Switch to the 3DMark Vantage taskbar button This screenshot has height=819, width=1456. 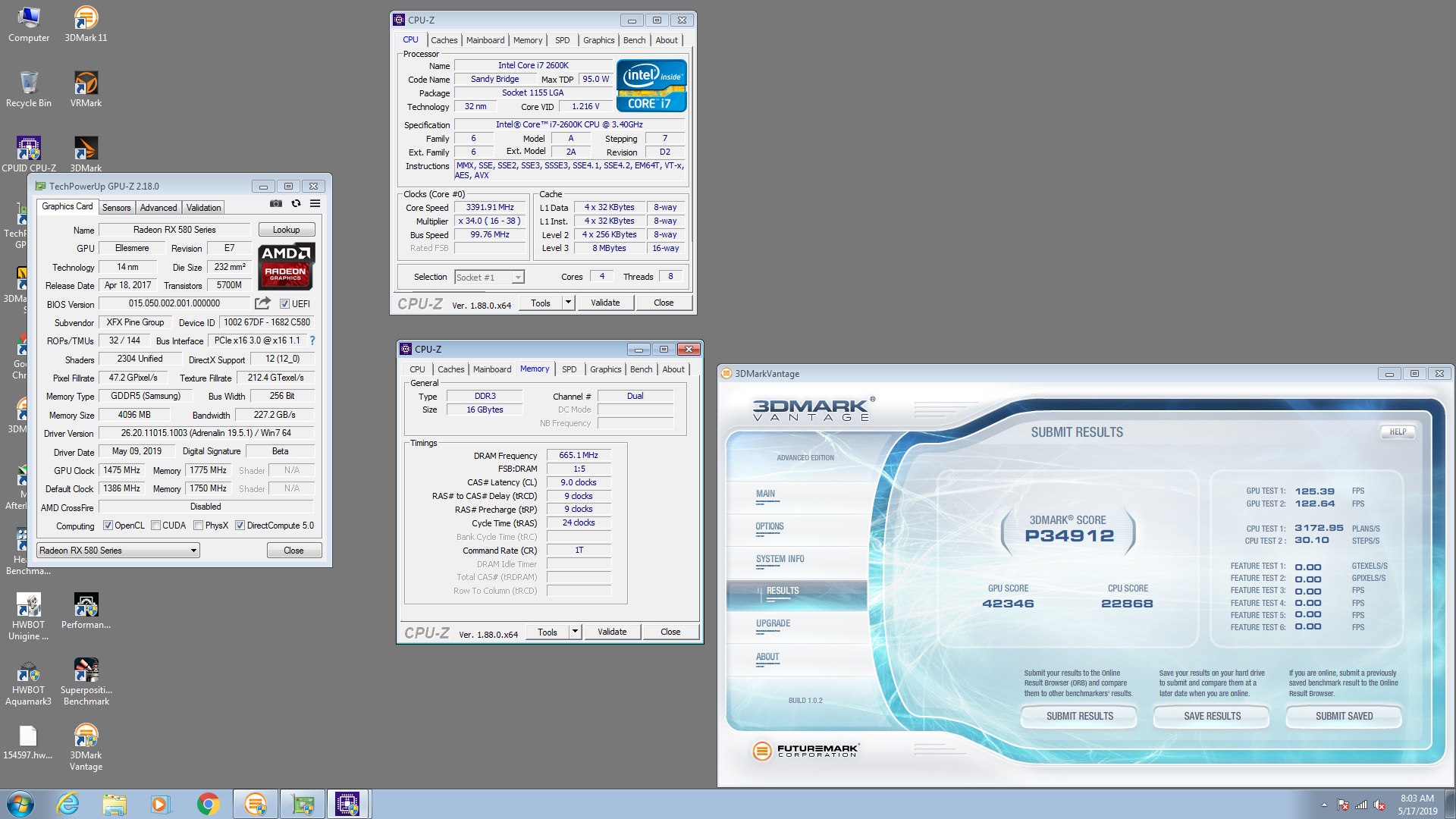click(x=256, y=804)
